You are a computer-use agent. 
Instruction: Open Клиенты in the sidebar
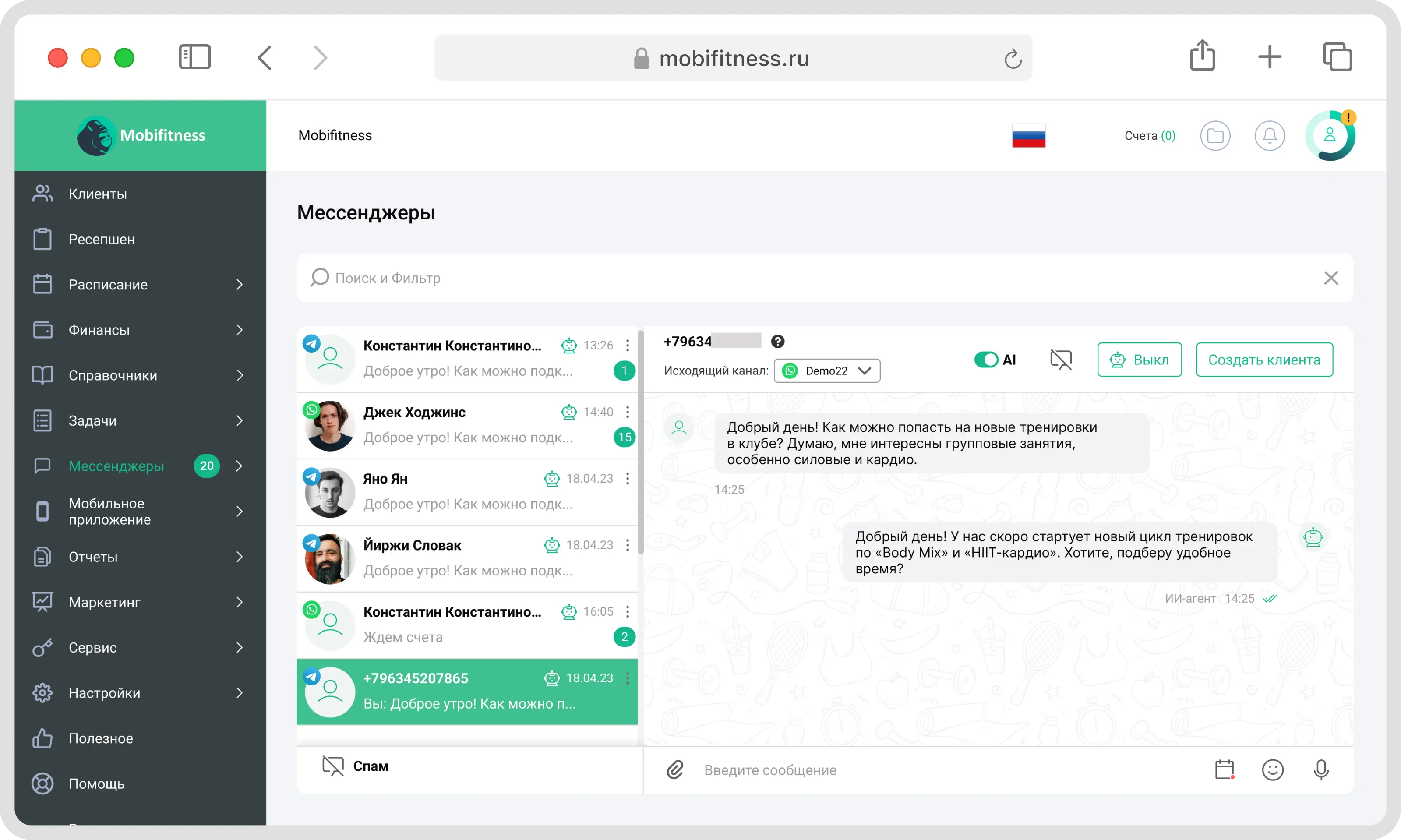click(140, 194)
